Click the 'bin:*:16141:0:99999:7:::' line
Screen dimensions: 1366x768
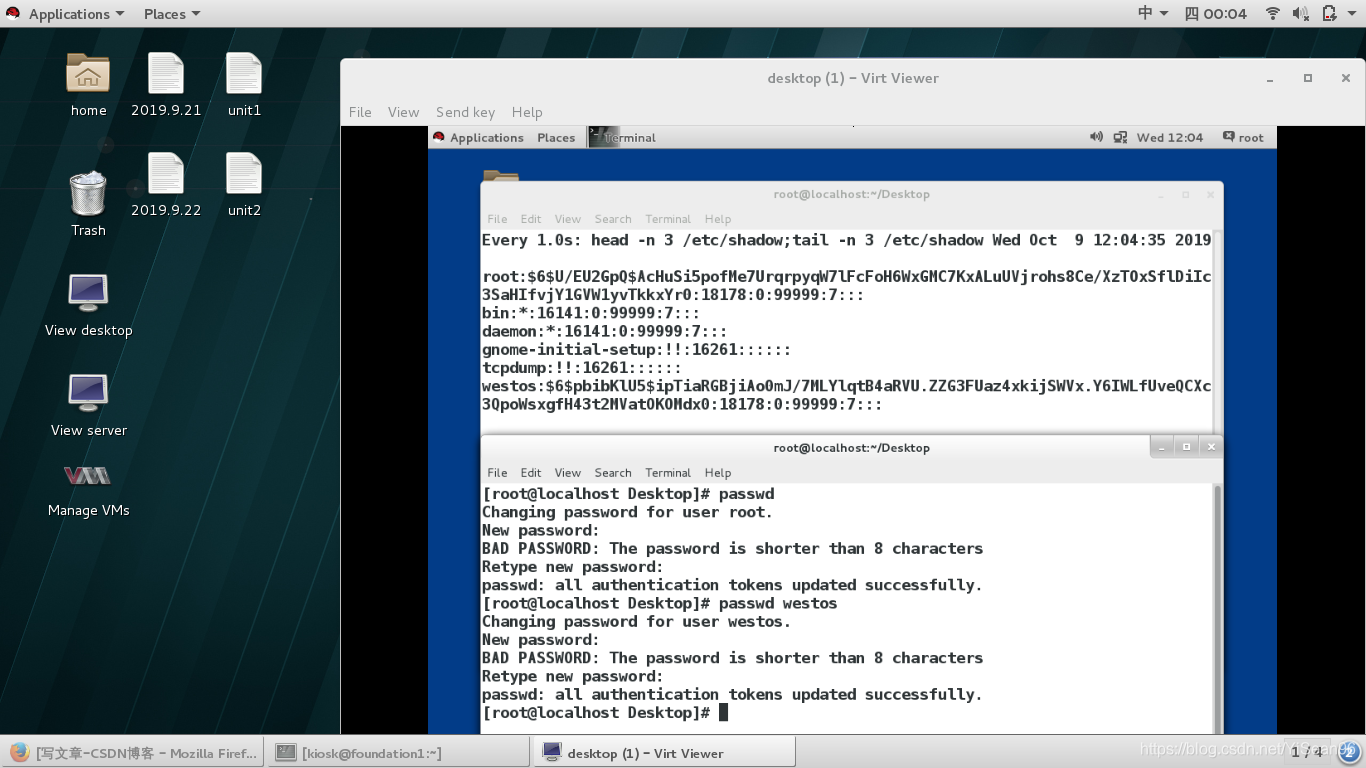coord(591,313)
